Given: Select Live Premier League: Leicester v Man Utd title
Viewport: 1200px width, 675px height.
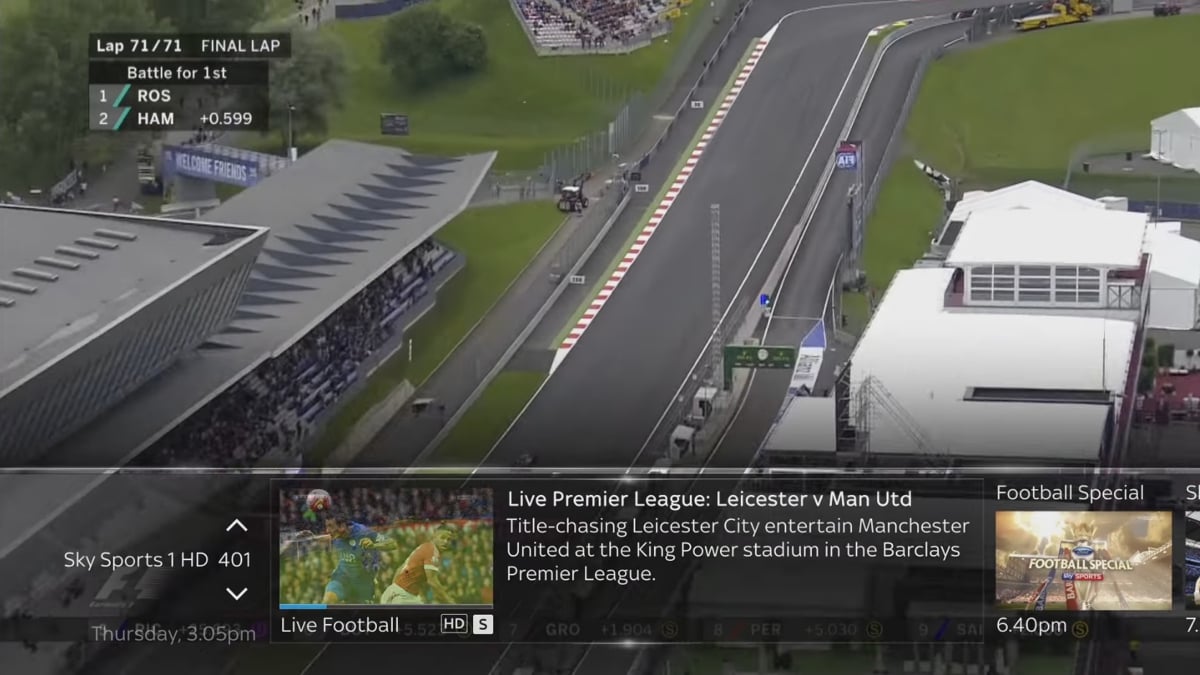Looking at the screenshot, I should tap(709, 499).
